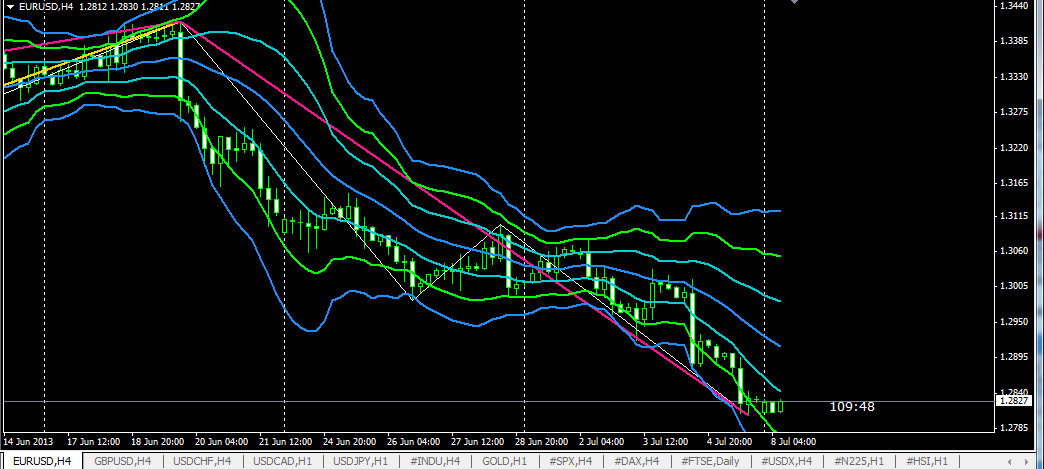Switch to #FTSE,Daily tab
Screen dimensions: 1044x469
pos(710,461)
